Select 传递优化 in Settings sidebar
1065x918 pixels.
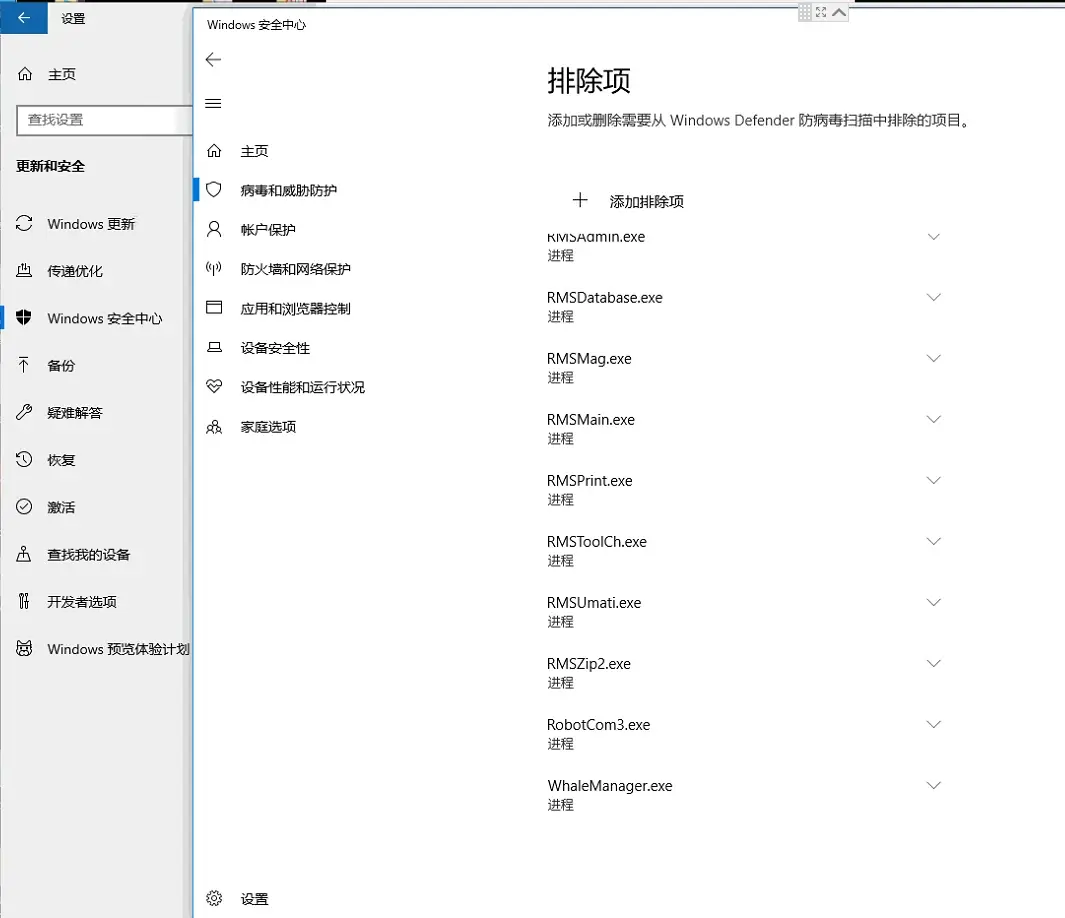point(75,271)
